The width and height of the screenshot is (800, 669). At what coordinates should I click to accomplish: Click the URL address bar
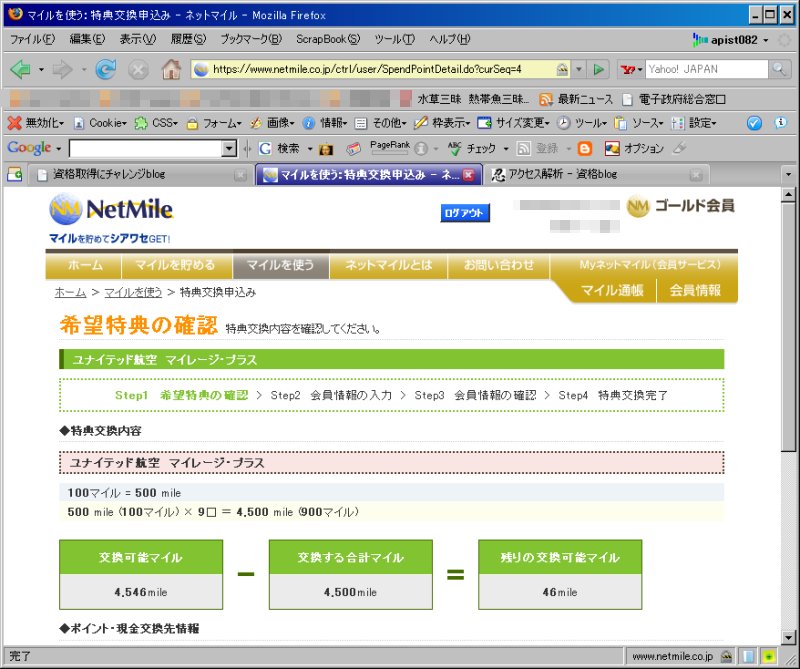click(x=382, y=69)
